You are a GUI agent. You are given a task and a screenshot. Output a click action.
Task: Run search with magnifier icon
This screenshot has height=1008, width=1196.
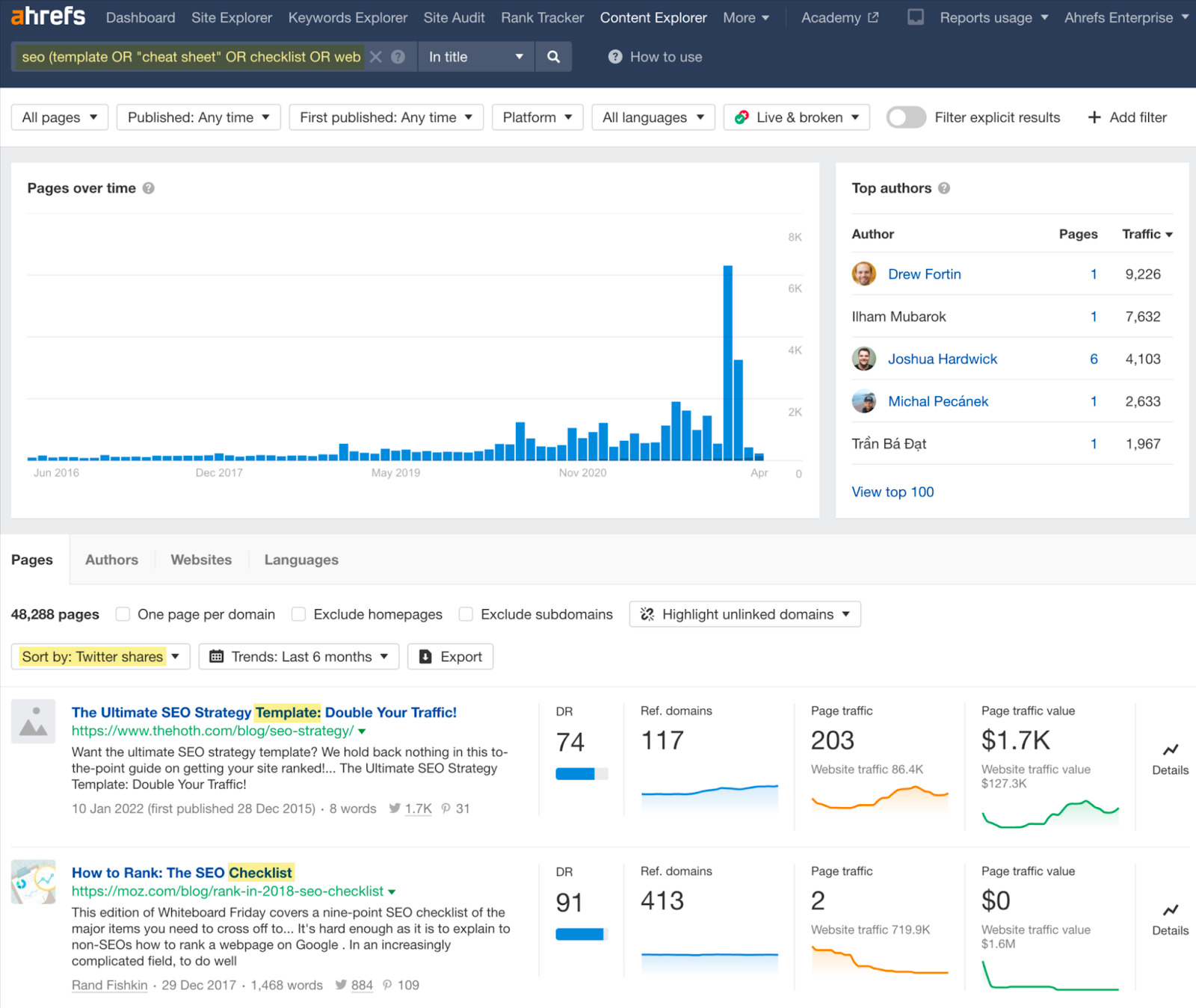click(553, 57)
